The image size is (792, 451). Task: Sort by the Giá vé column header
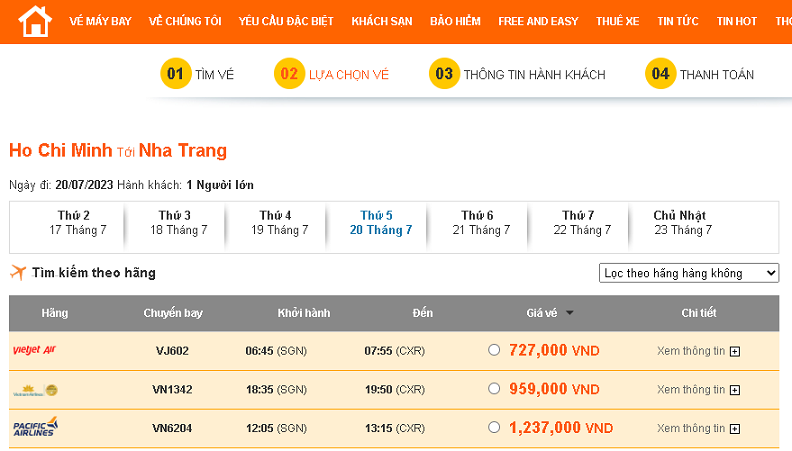coord(542,313)
